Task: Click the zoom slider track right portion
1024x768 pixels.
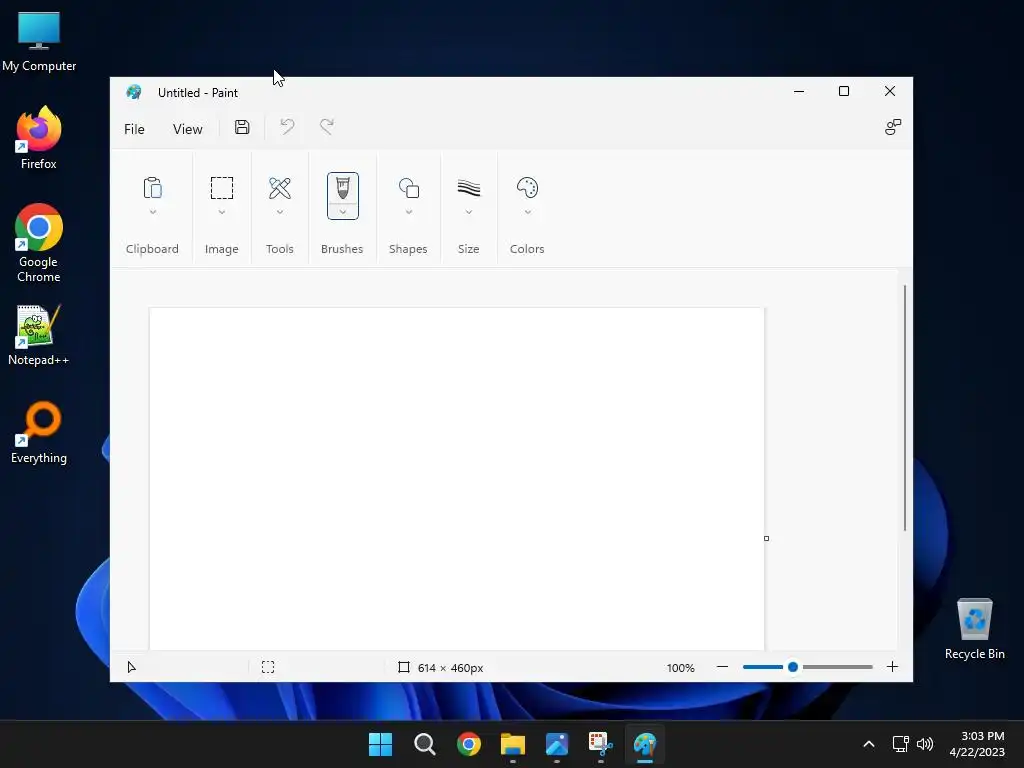Action: click(x=836, y=667)
